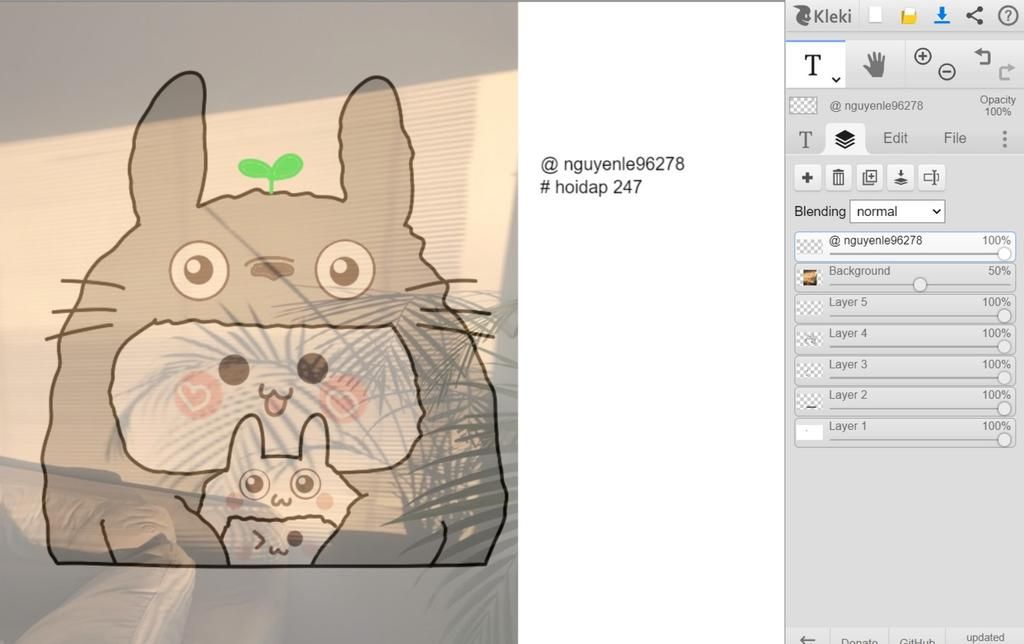Click opacity slider handle of @ nguyenle96278 layer

(1004, 253)
